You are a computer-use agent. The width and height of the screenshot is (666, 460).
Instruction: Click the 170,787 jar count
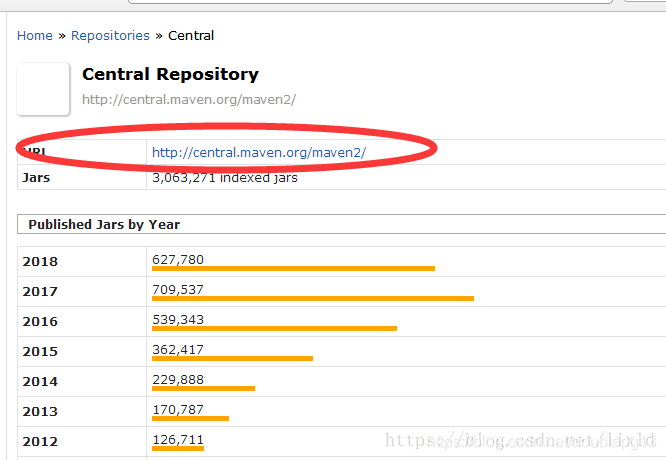pos(178,409)
